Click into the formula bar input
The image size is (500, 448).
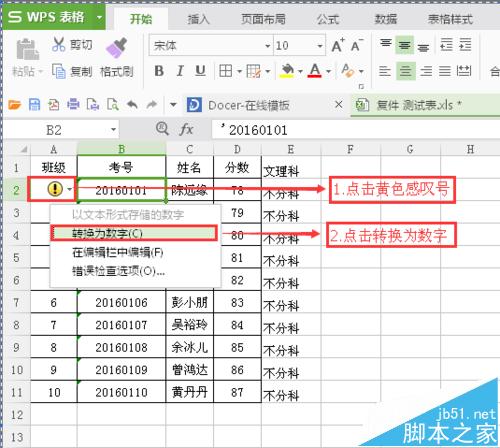click(x=355, y=130)
